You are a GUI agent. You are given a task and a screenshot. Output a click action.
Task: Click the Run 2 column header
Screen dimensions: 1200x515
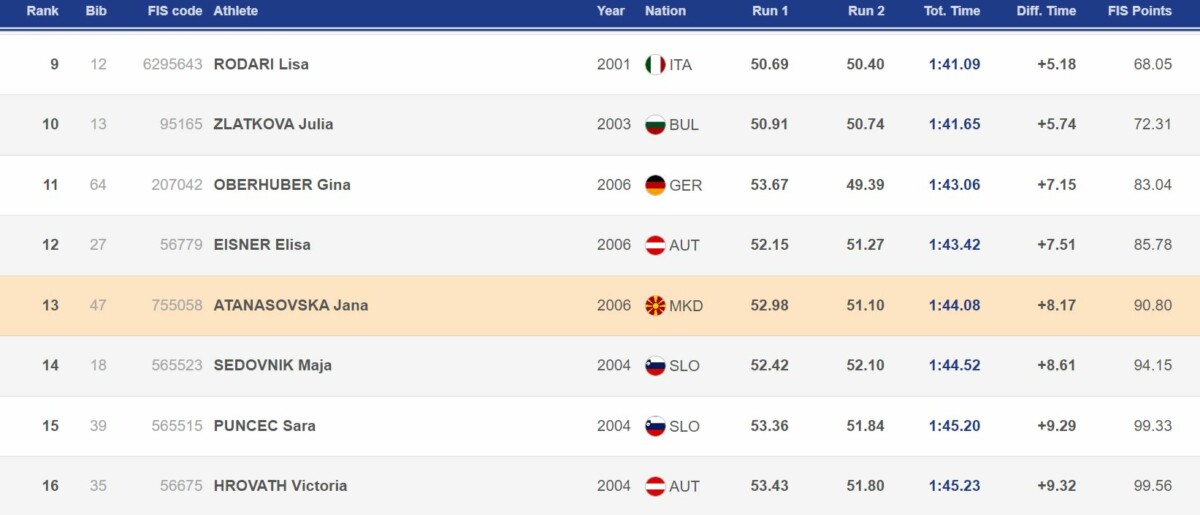click(866, 11)
